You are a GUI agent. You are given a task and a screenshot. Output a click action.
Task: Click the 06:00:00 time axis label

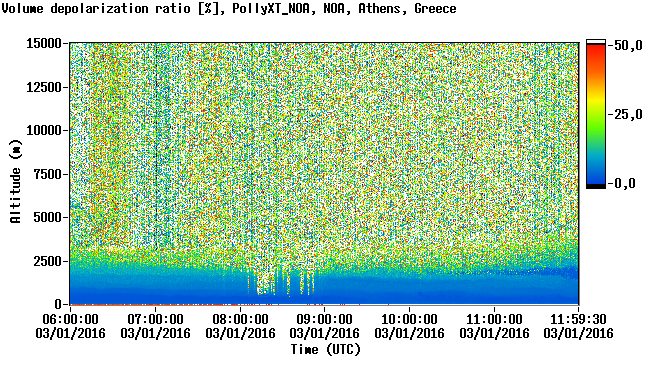[x=70, y=319]
